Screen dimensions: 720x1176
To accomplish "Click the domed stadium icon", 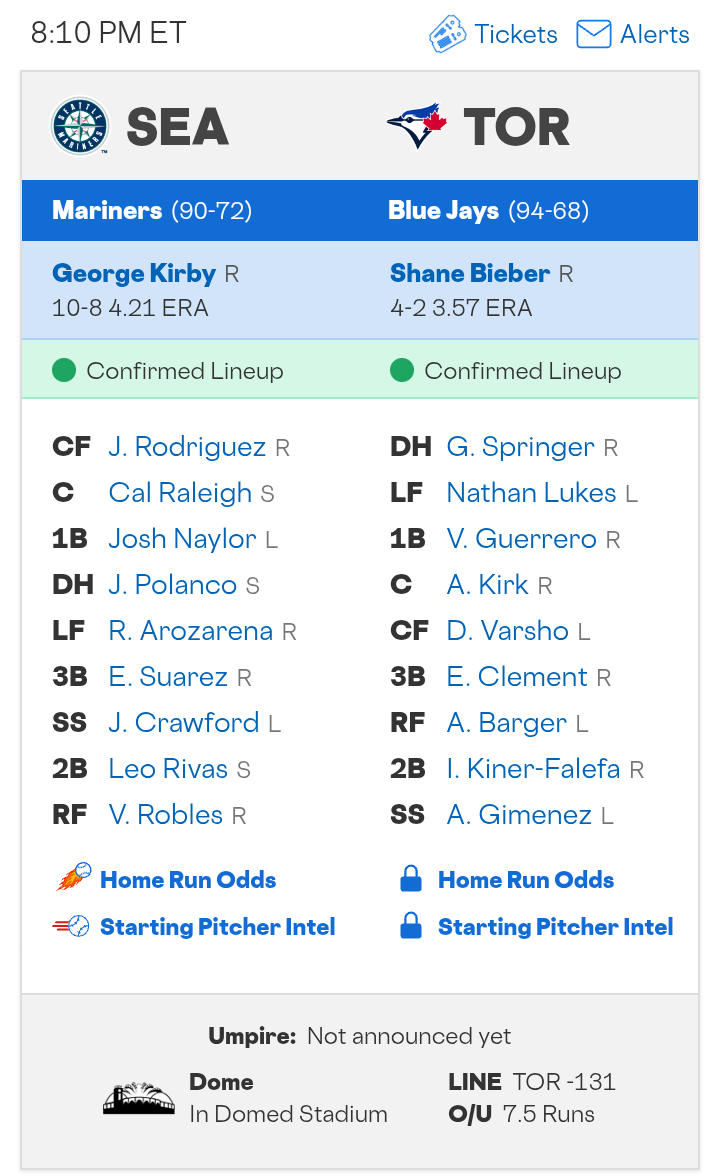I will [x=139, y=1098].
